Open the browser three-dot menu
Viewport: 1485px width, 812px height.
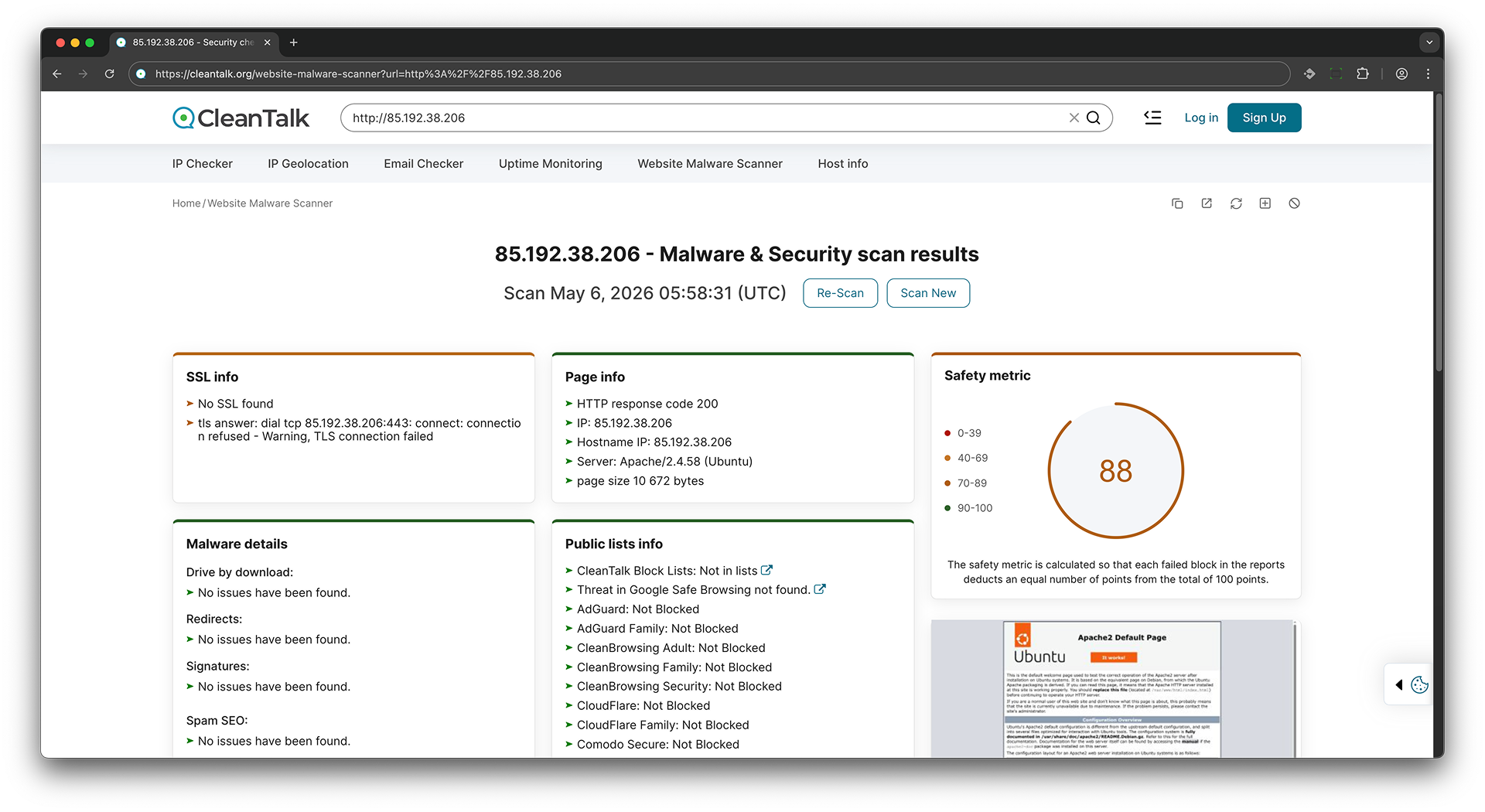click(1428, 73)
